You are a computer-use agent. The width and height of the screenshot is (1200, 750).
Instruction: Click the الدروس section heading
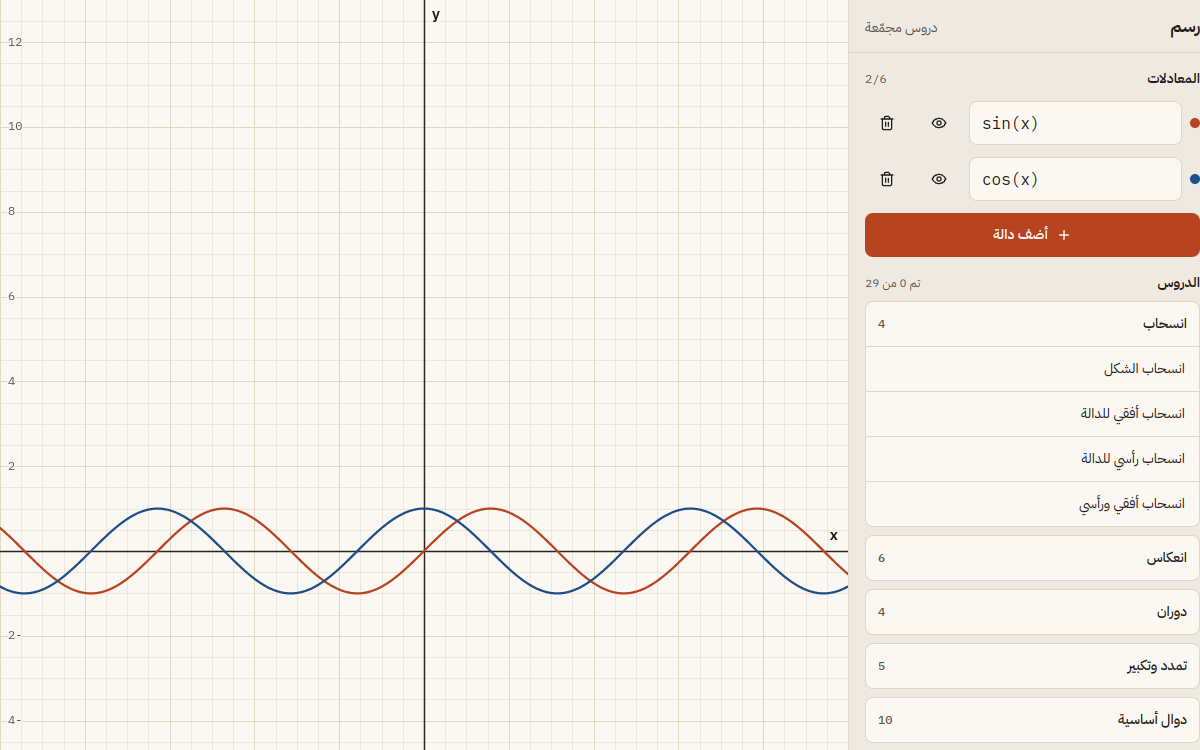click(1179, 283)
